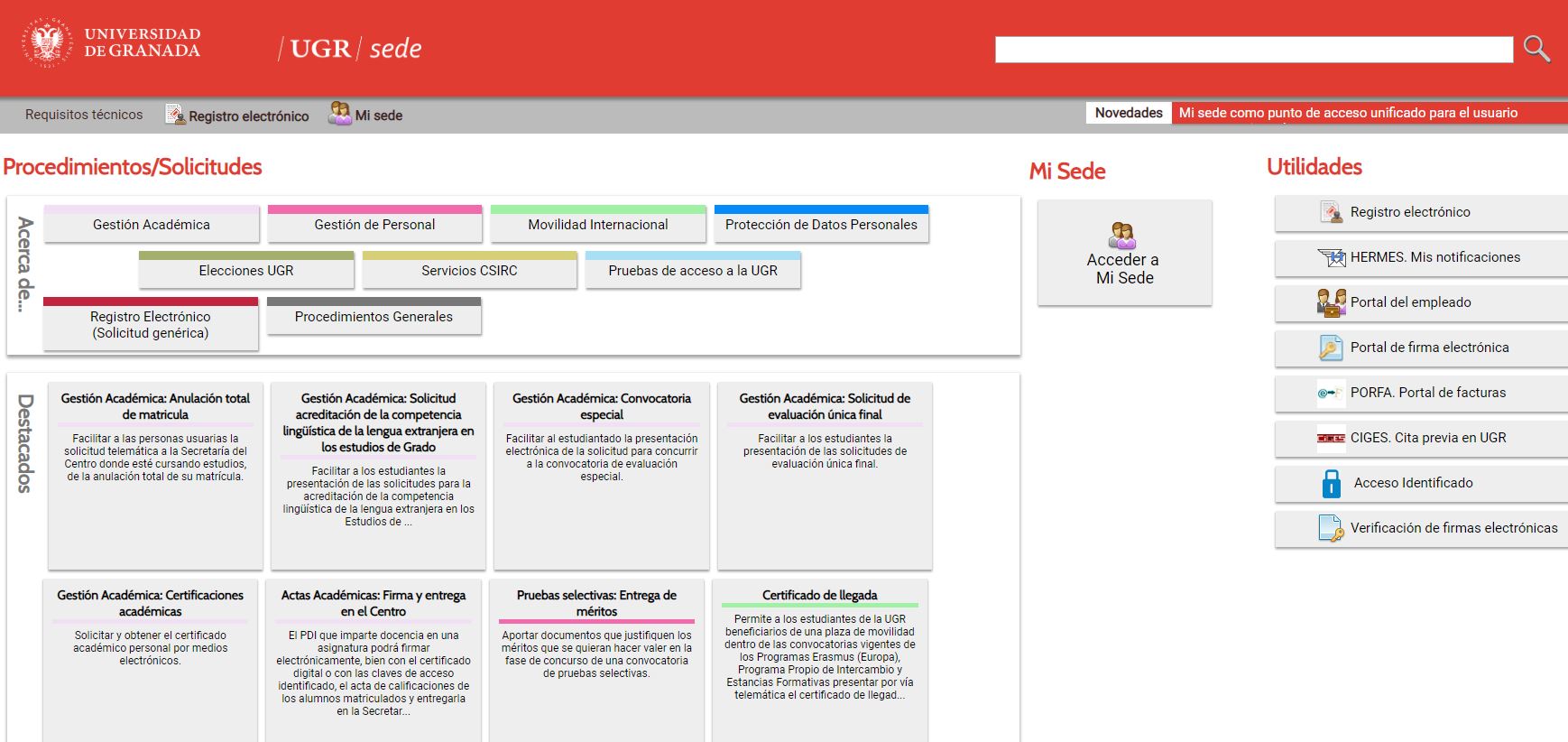
Task: Open Requisitos técnicos in the navigation bar
Action: click(84, 115)
